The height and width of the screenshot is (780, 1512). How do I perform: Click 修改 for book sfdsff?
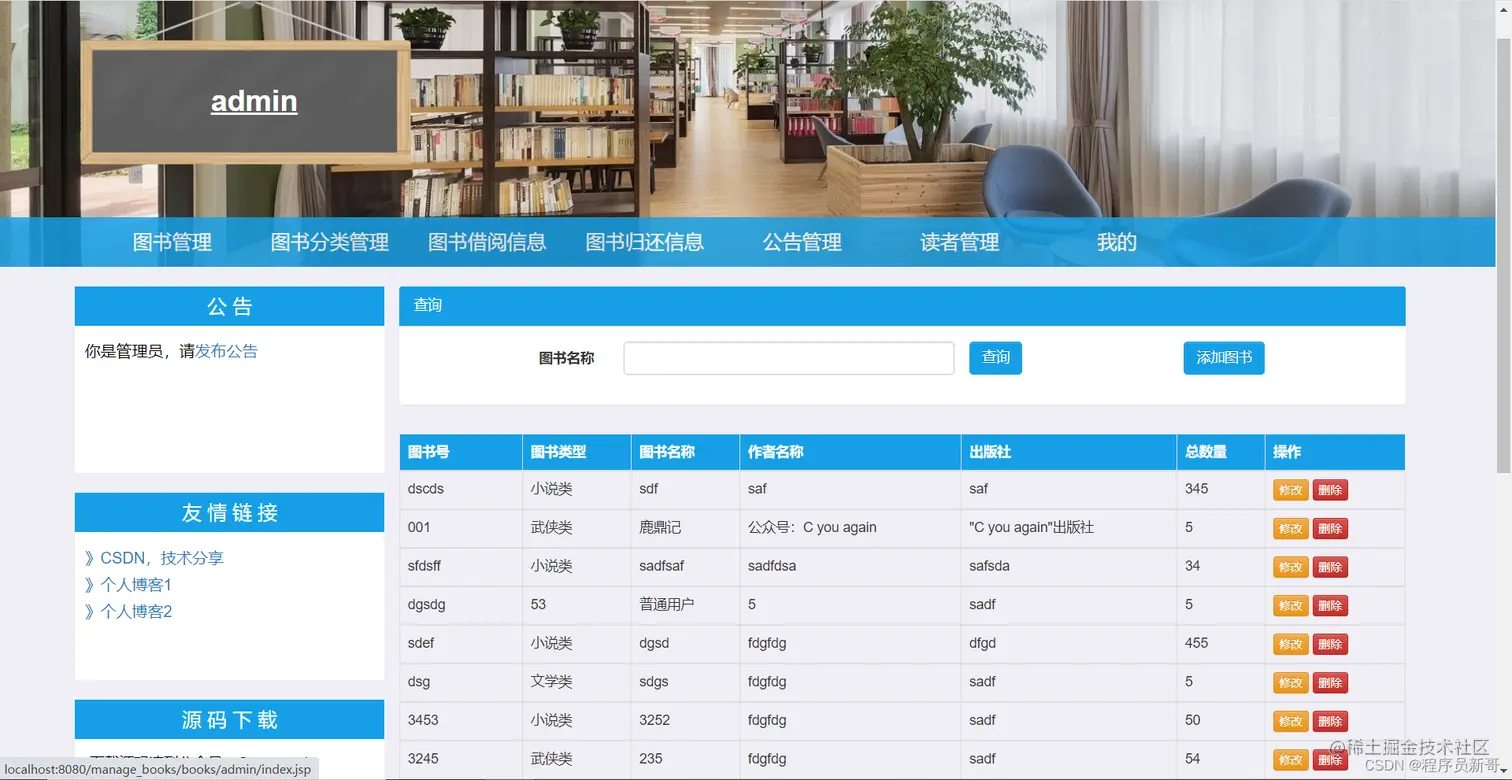1290,567
